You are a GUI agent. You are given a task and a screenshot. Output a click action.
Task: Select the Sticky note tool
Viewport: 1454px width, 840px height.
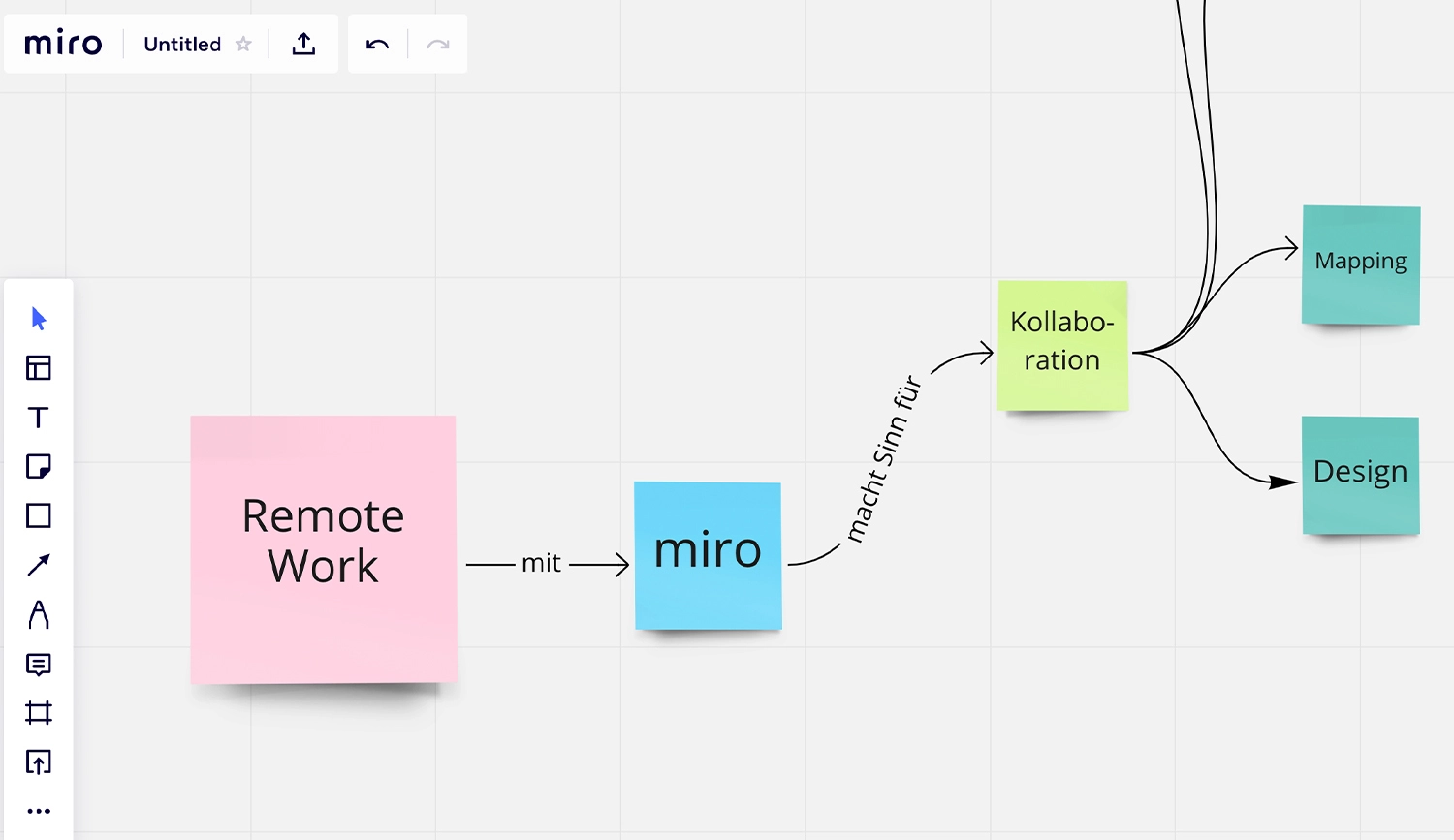(x=39, y=467)
